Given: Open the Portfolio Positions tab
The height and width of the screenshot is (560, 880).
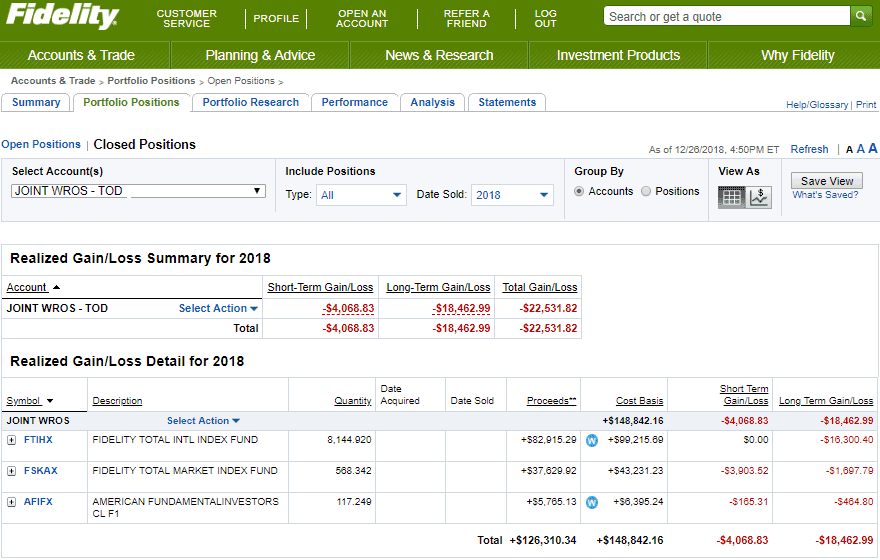Looking at the screenshot, I should coord(131,102).
